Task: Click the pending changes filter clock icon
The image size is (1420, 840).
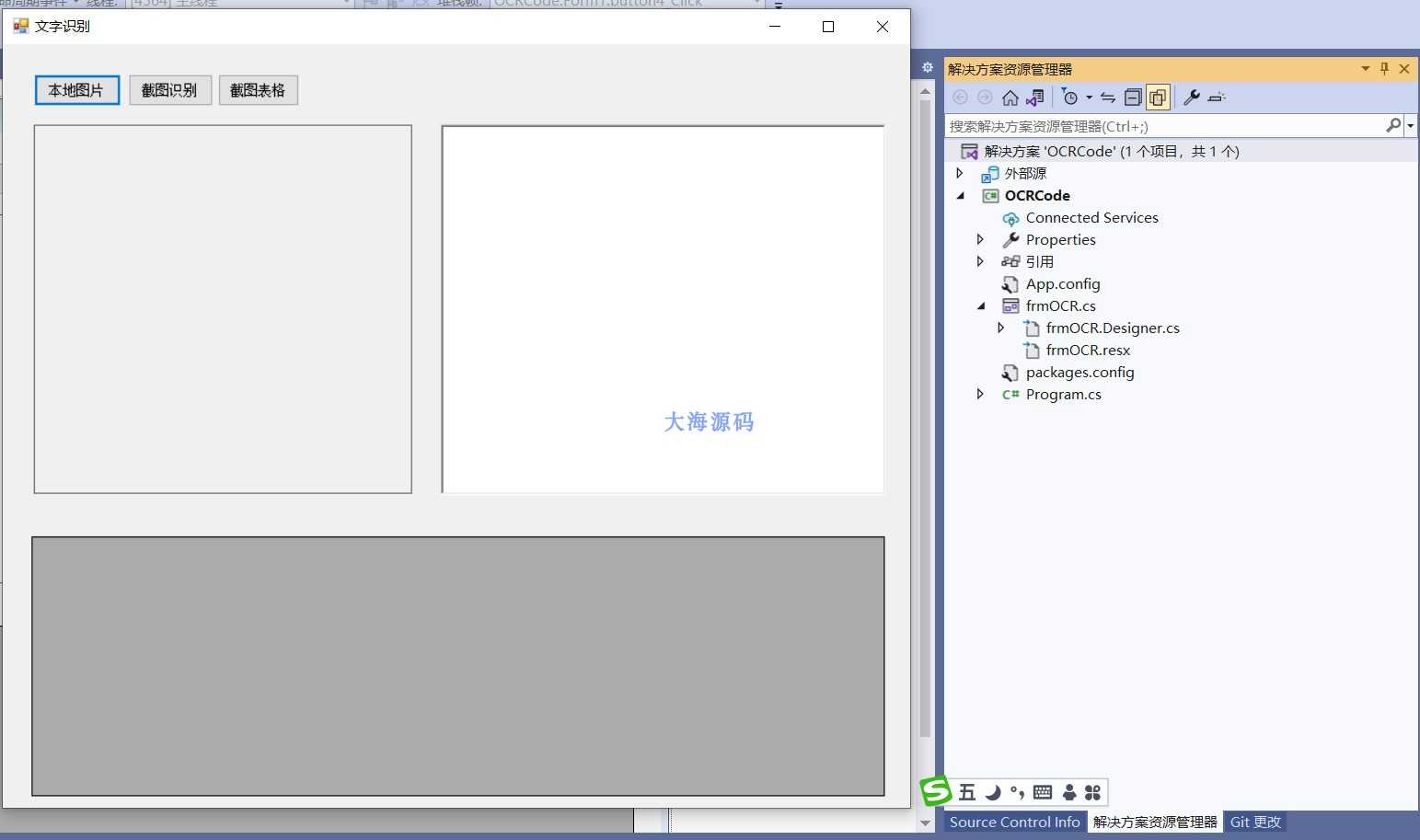Action: 1069,98
